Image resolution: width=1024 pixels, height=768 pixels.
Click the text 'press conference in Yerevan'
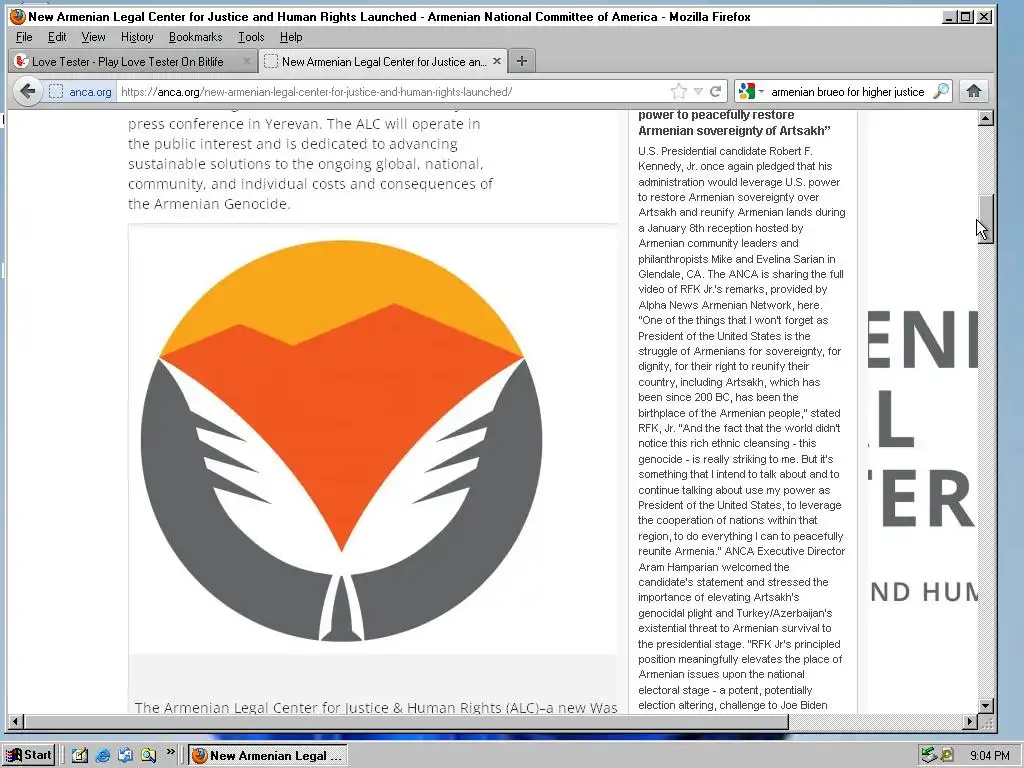[x=222, y=123]
